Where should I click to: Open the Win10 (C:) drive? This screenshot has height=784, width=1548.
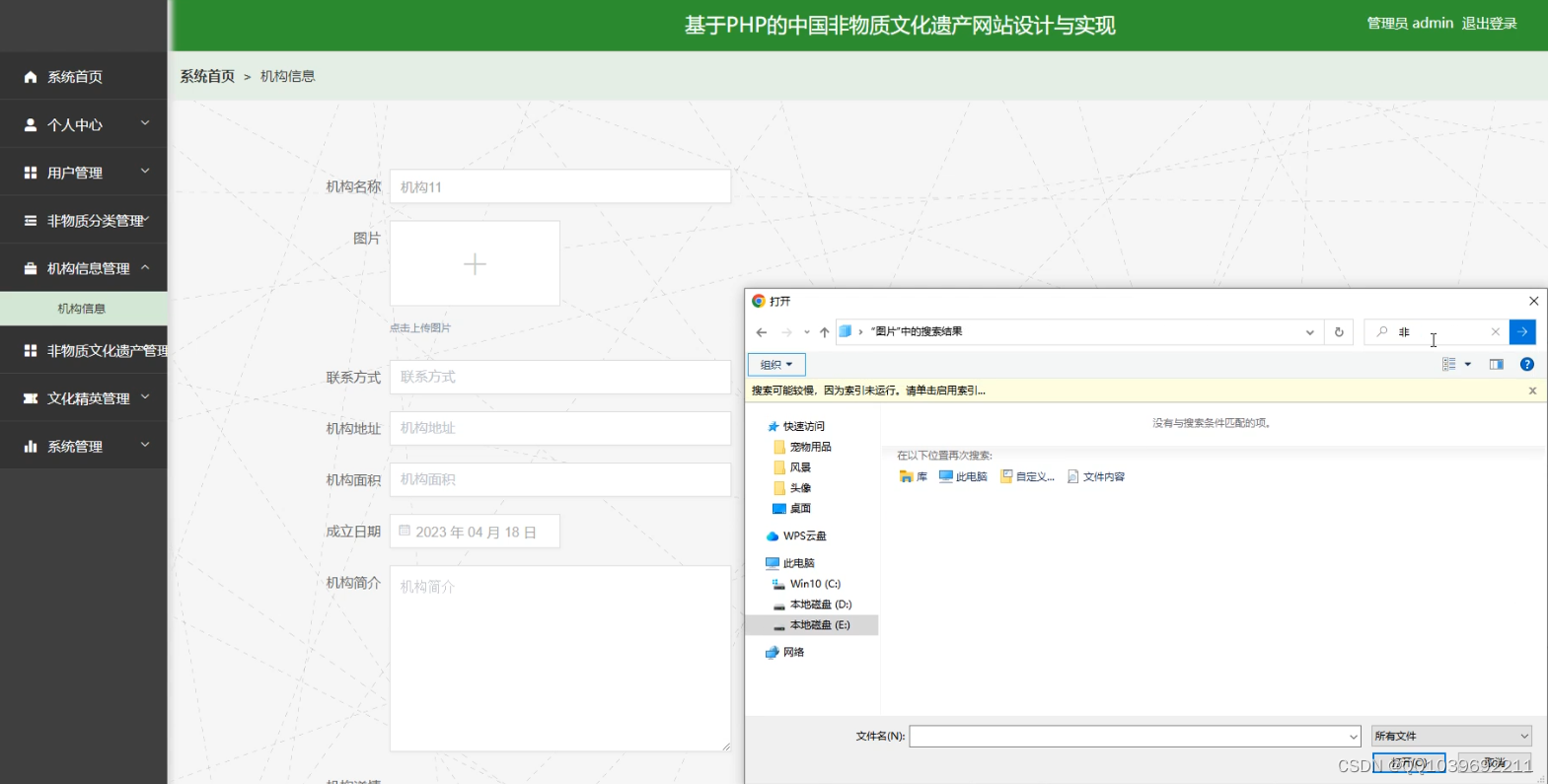click(x=815, y=584)
